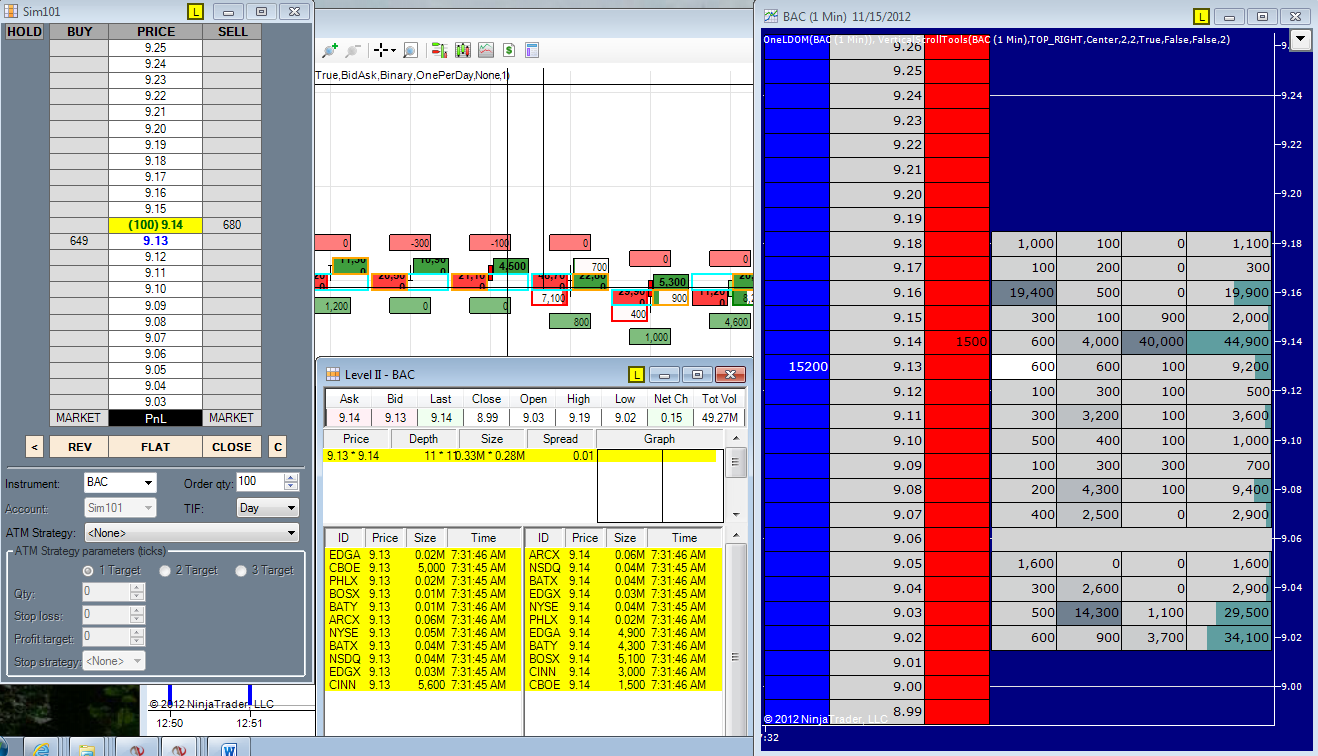Click the Spread column header in Level II
Screen dimensions: 1318x756
[561, 439]
